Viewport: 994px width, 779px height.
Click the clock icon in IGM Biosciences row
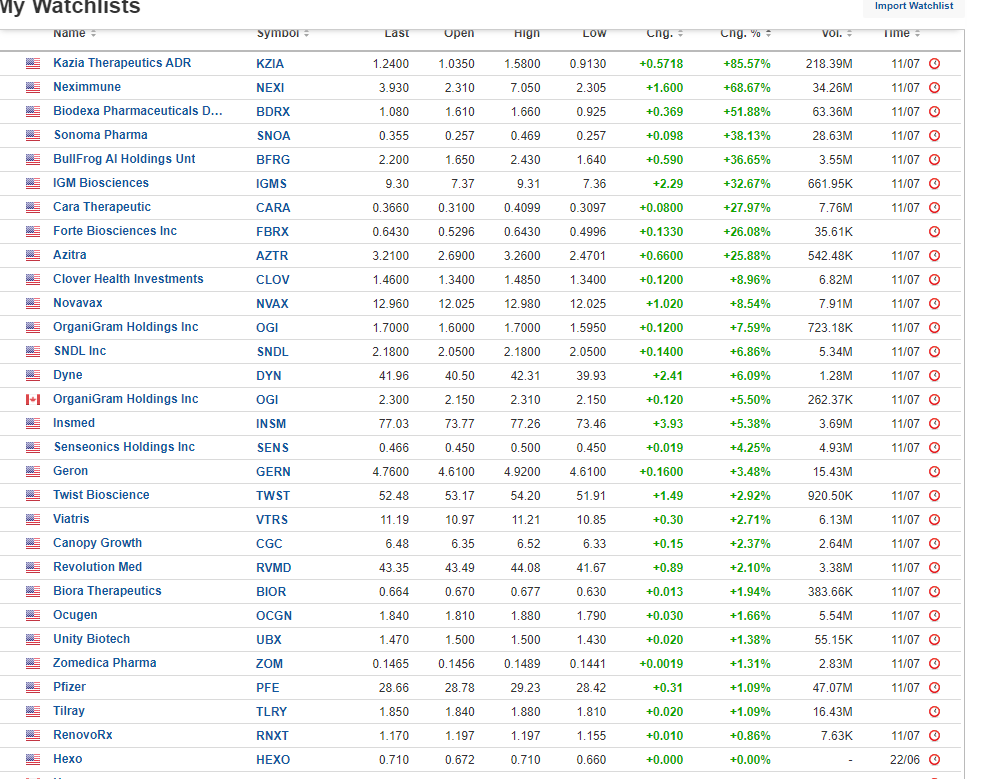pyautogui.click(x=934, y=184)
